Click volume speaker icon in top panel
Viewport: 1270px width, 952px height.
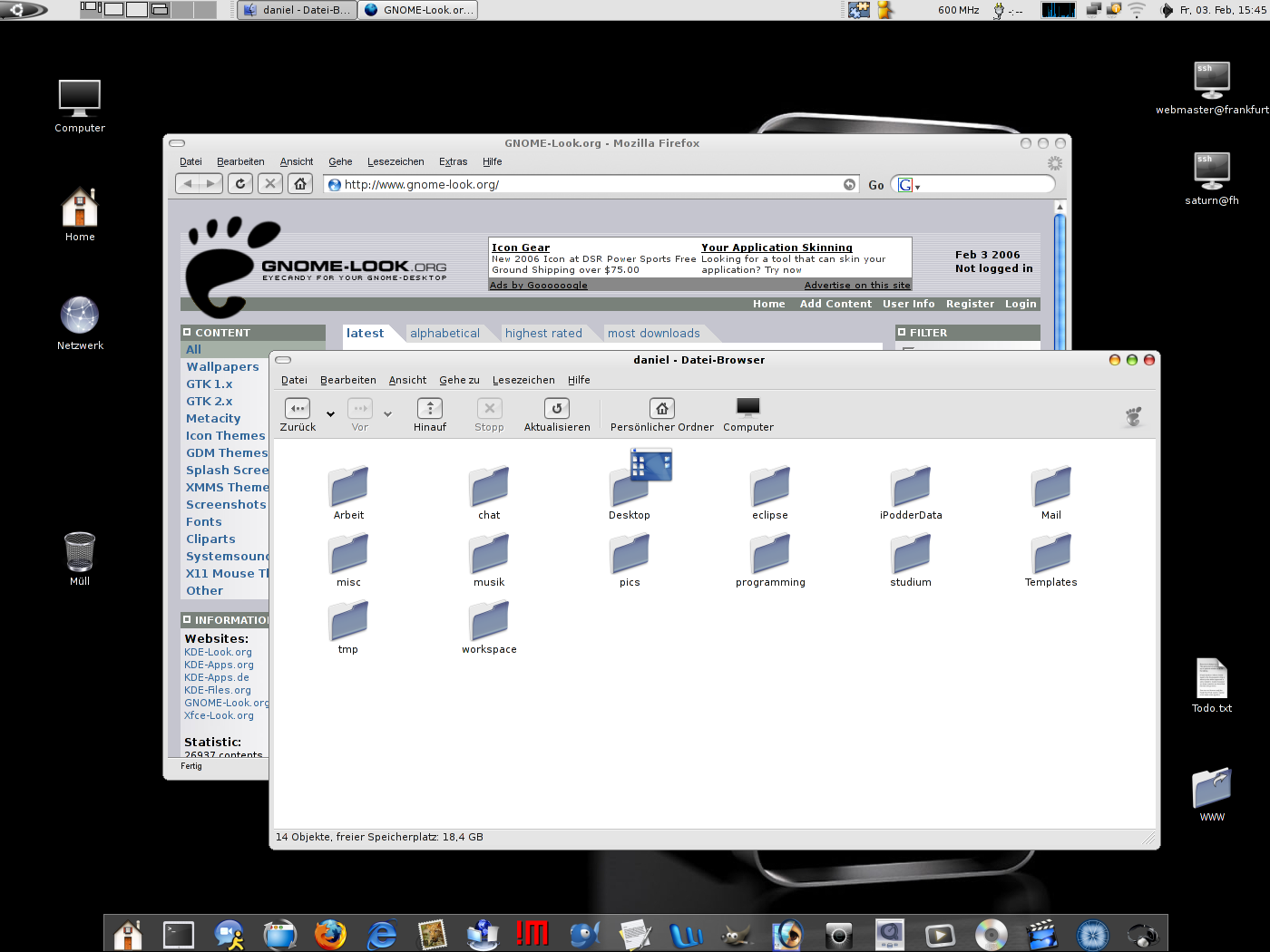(x=1167, y=10)
